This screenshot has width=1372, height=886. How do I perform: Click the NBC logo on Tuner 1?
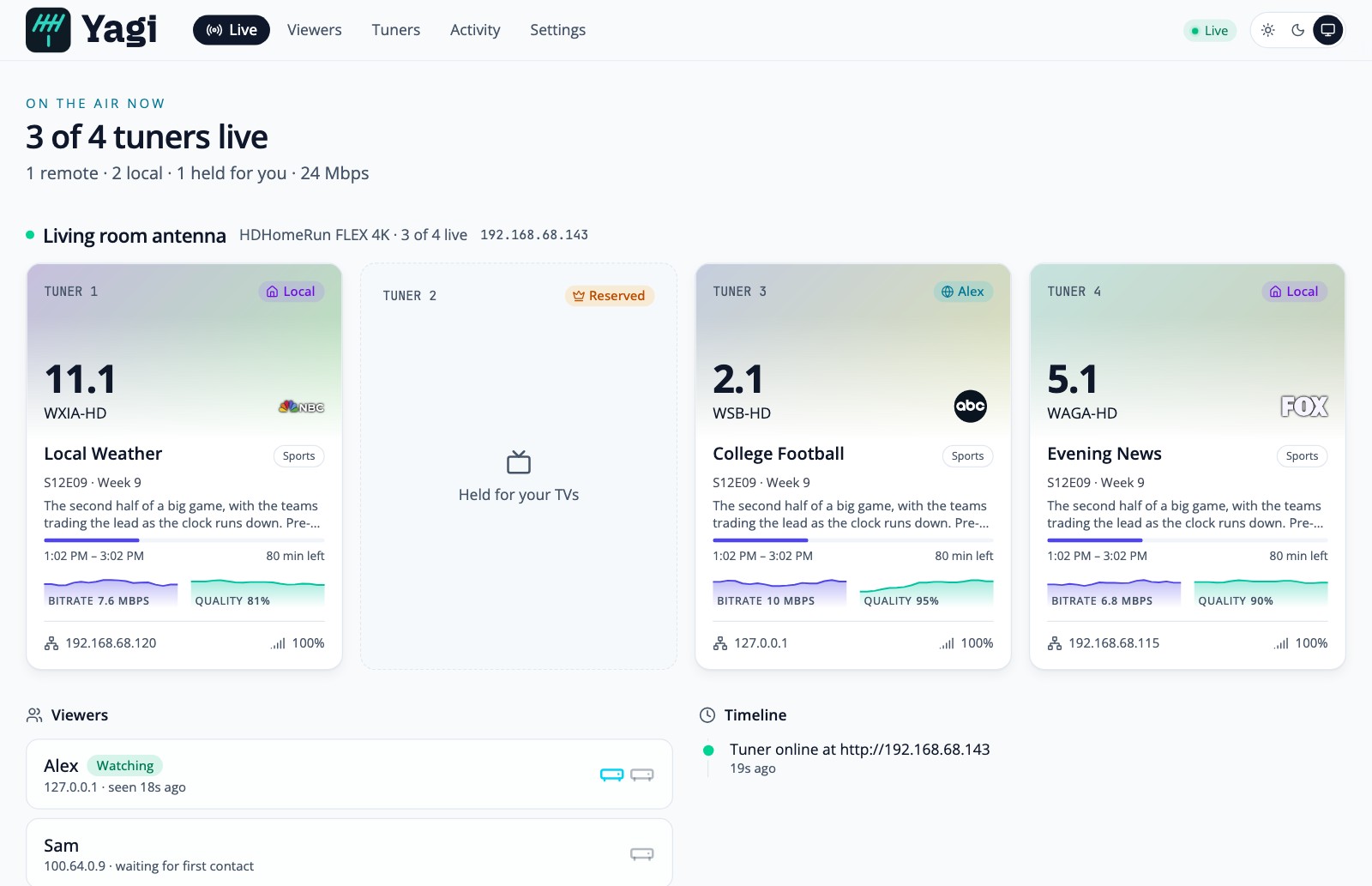tap(301, 407)
